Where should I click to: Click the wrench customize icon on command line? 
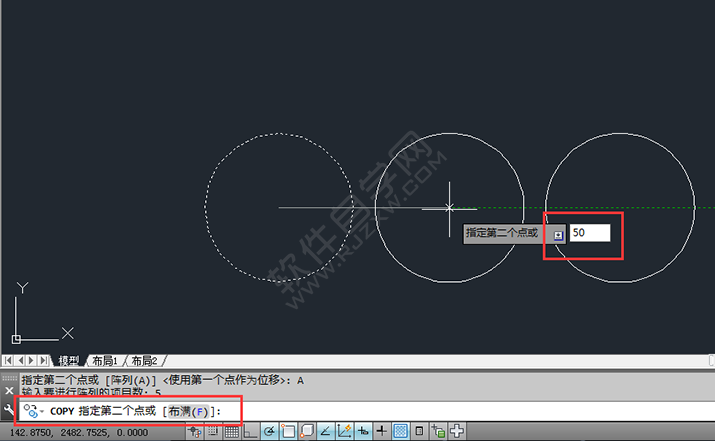(x=9, y=410)
